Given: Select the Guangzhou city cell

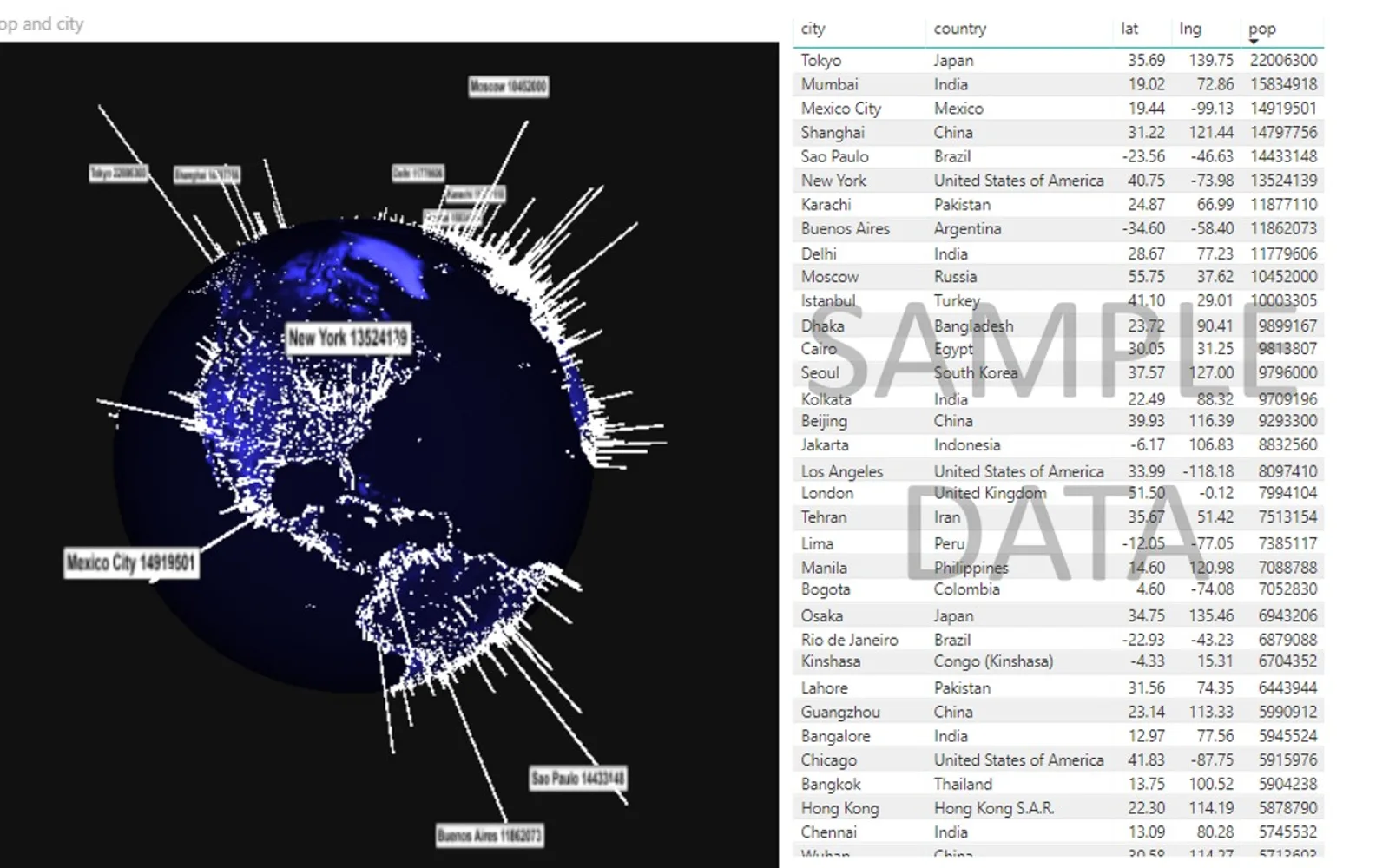Looking at the screenshot, I should point(840,712).
